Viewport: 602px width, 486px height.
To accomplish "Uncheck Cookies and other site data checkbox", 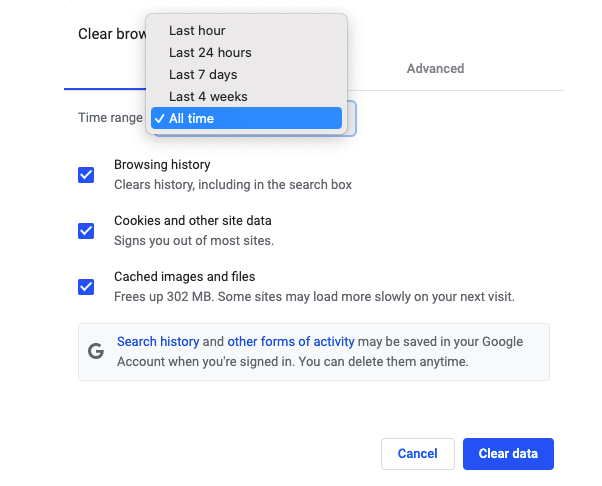I will [x=86, y=231].
